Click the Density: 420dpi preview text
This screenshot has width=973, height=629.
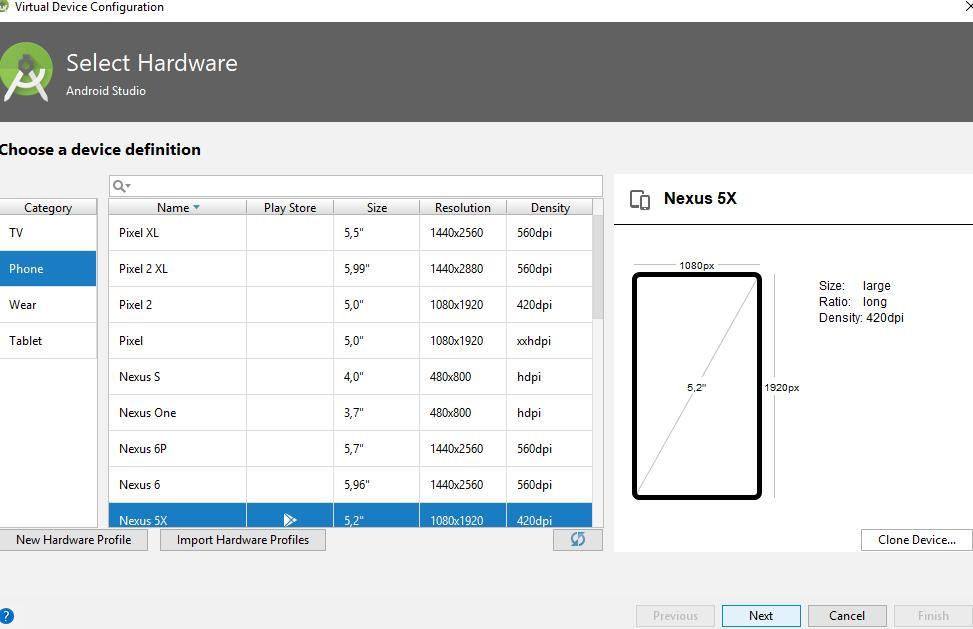point(861,318)
